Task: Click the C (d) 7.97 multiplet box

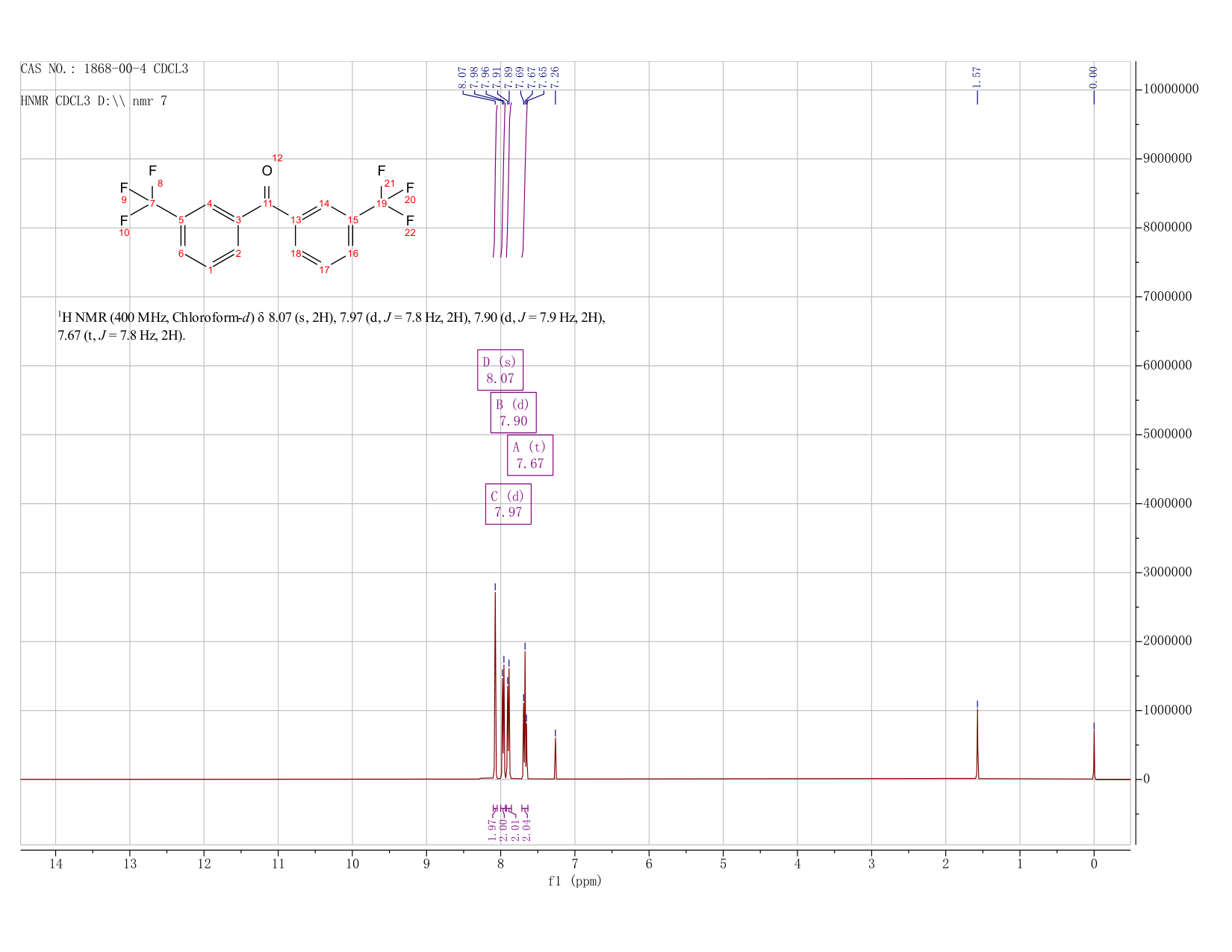Action: (x=508, y=504)
